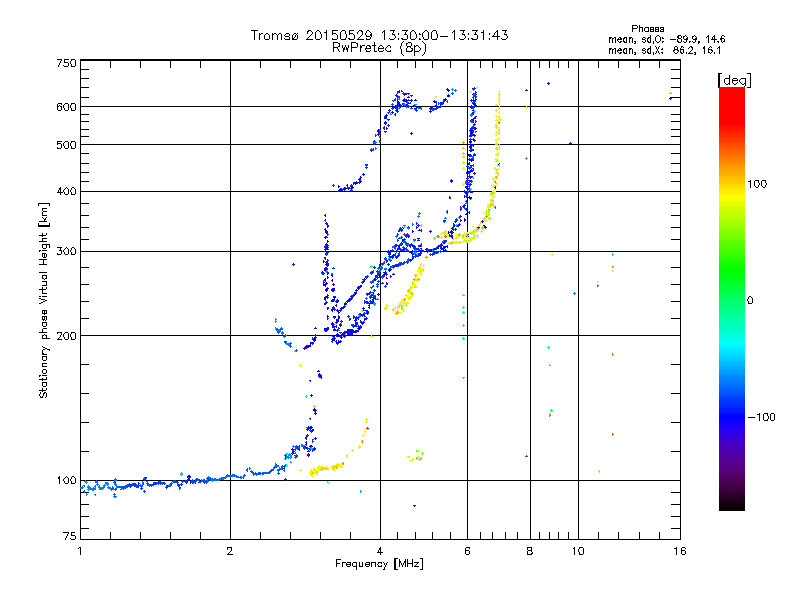Click the '75' y-axis tick label
This screenshot has height=600, width=800.
pos(70,536)
